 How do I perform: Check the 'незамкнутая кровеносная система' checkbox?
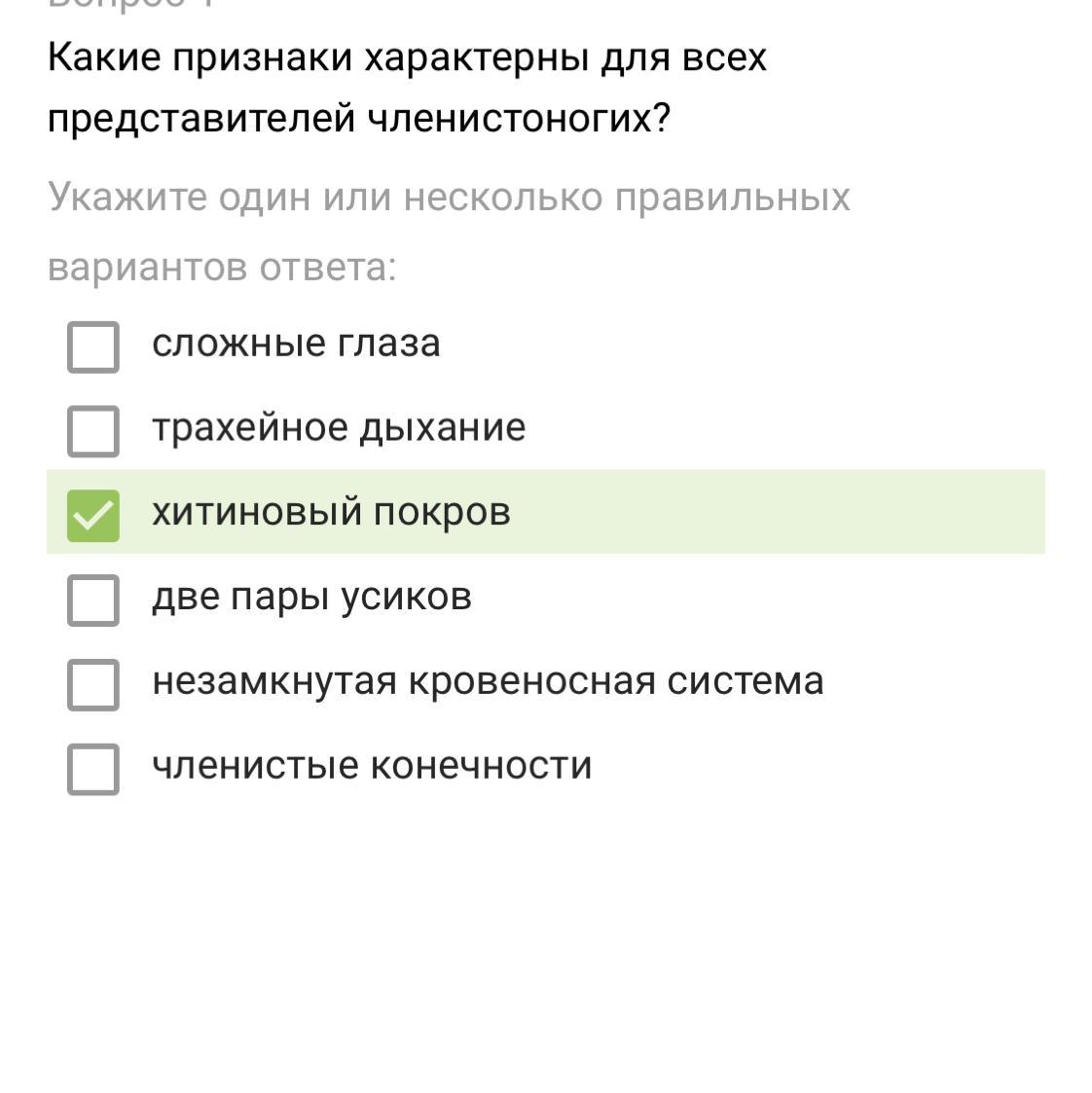[93, 684]
